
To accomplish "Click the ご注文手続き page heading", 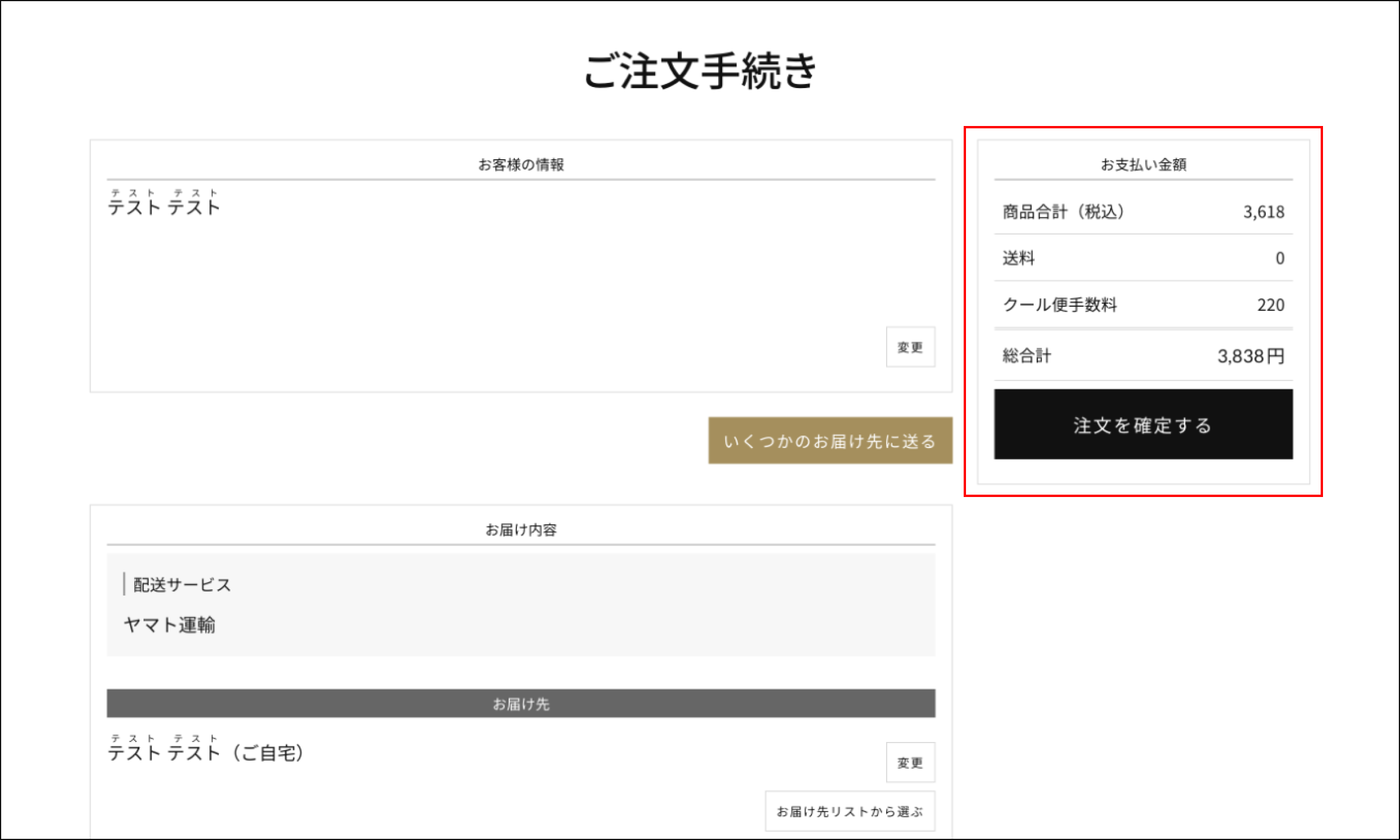I will pyautogui.click(x=700, y=71).
